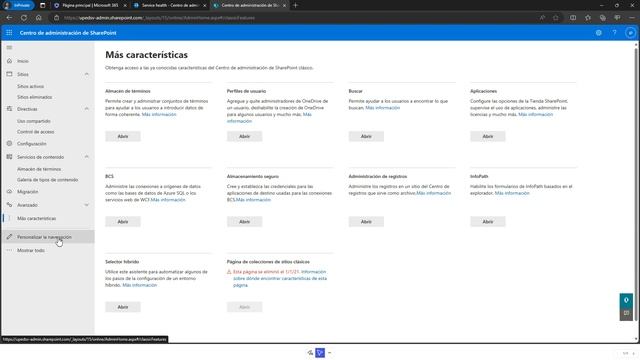Open link about classic site collections page
Viewport: 640px width, 360px height.
[280, 278]
